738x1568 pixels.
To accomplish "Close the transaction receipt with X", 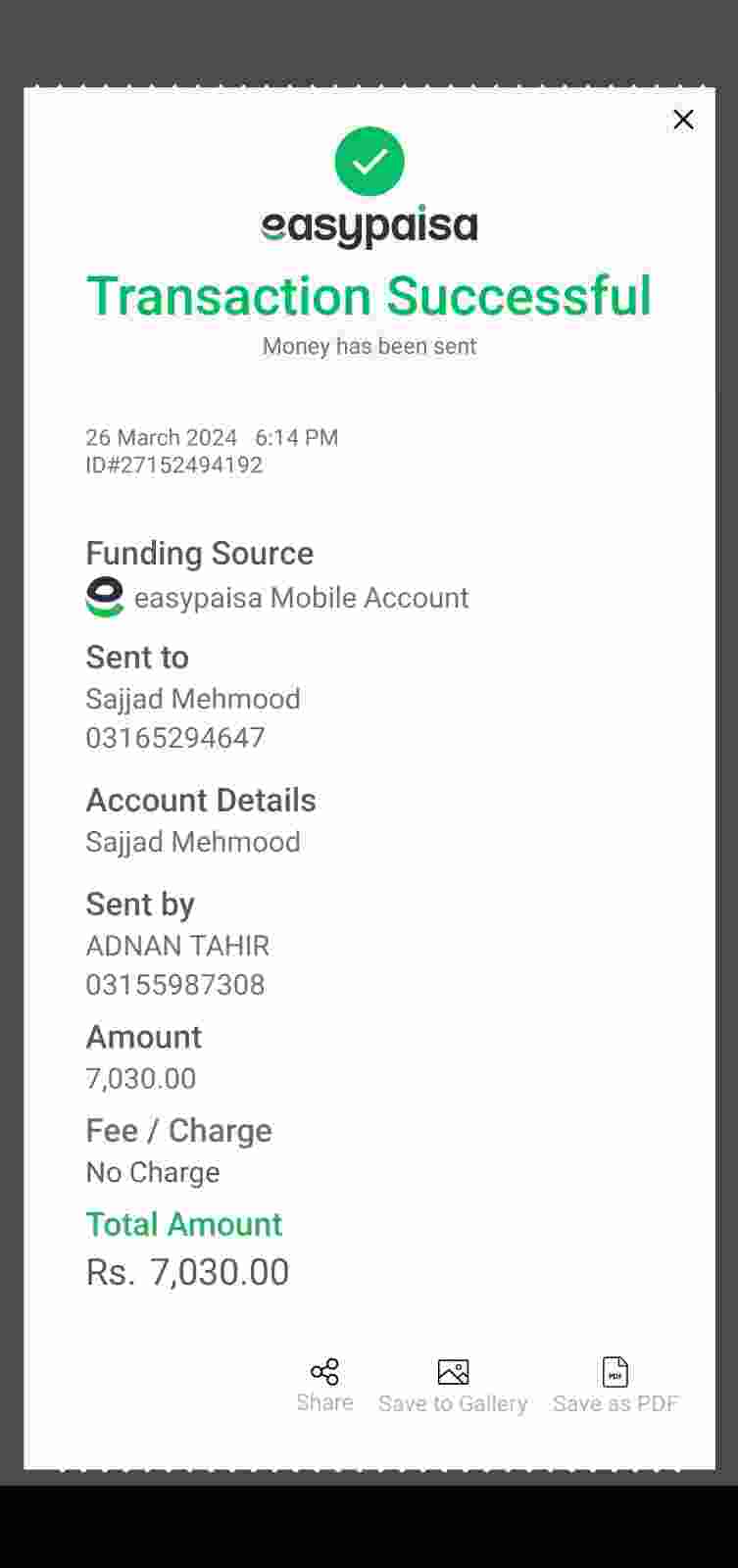I will [683, 120].
